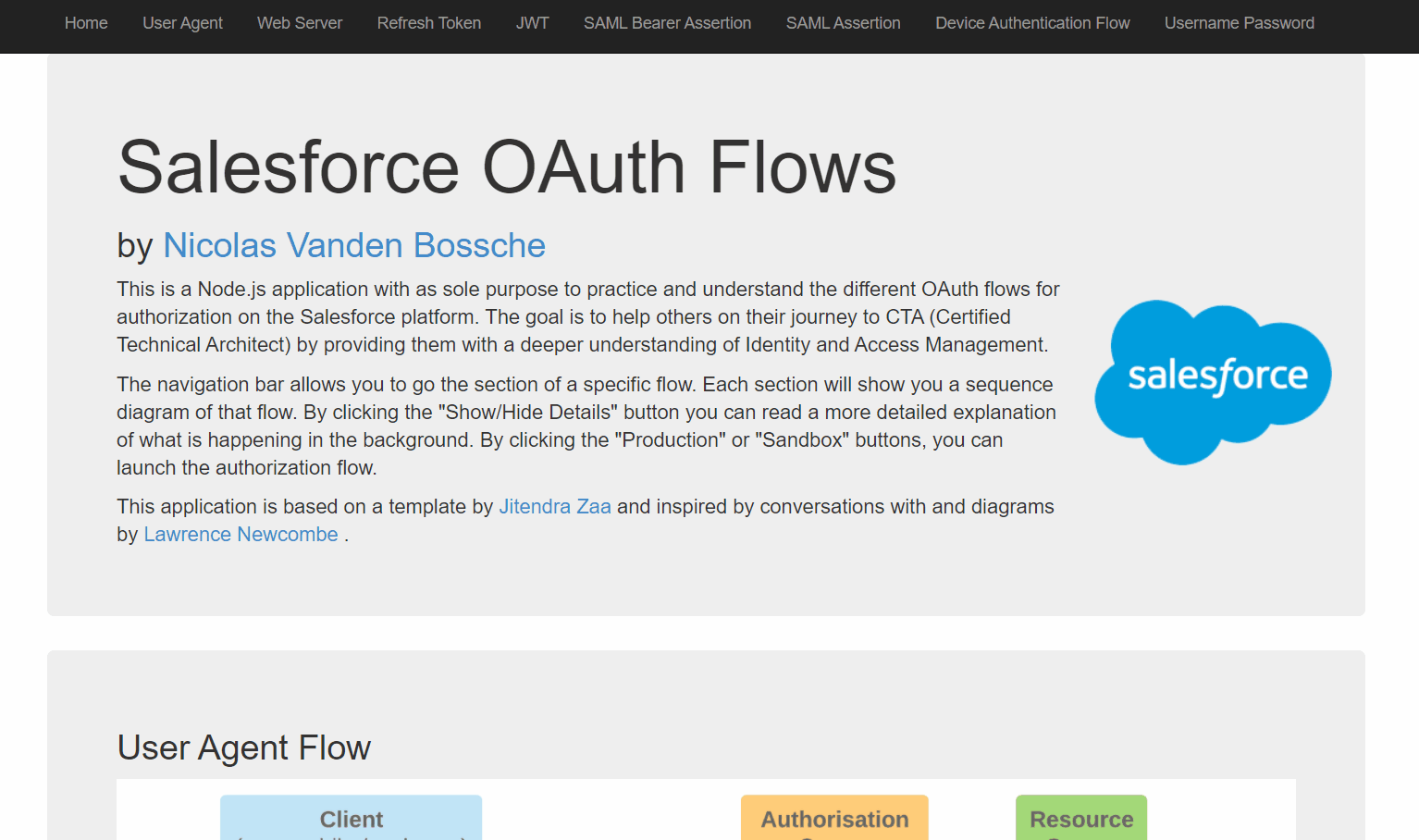Open Username Password nav item
The height and width of the screenshot is (840, 1419).
pyautogui.click(x=1239, y=23)
